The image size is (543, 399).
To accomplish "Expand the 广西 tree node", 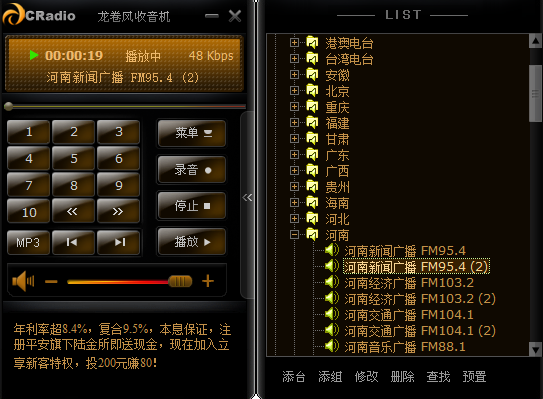I will (x=294, y=170).
